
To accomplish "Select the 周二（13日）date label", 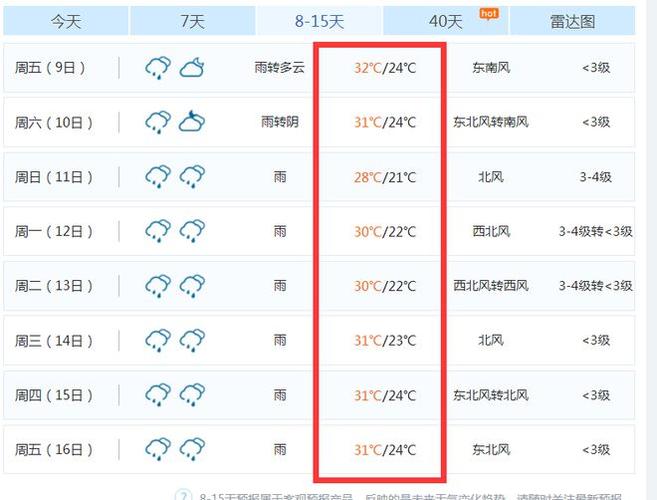I will point(54,286).
